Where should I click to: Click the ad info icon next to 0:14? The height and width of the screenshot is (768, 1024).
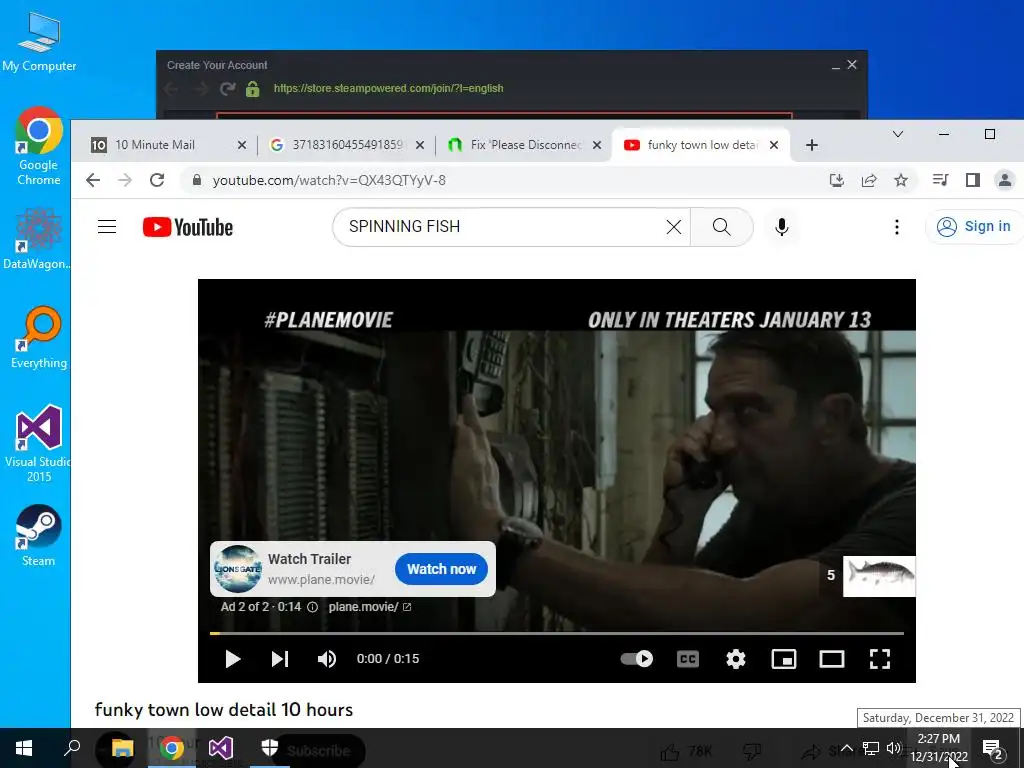coord(313,607)
